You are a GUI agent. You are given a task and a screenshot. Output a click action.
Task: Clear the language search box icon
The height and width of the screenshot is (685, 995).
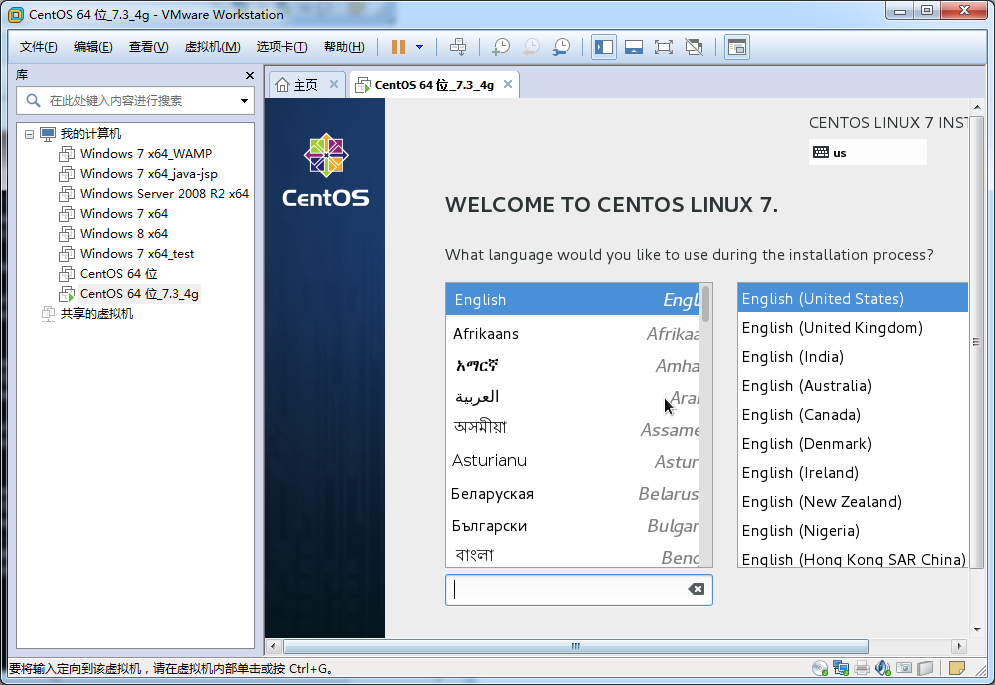(x=696, y=589)
